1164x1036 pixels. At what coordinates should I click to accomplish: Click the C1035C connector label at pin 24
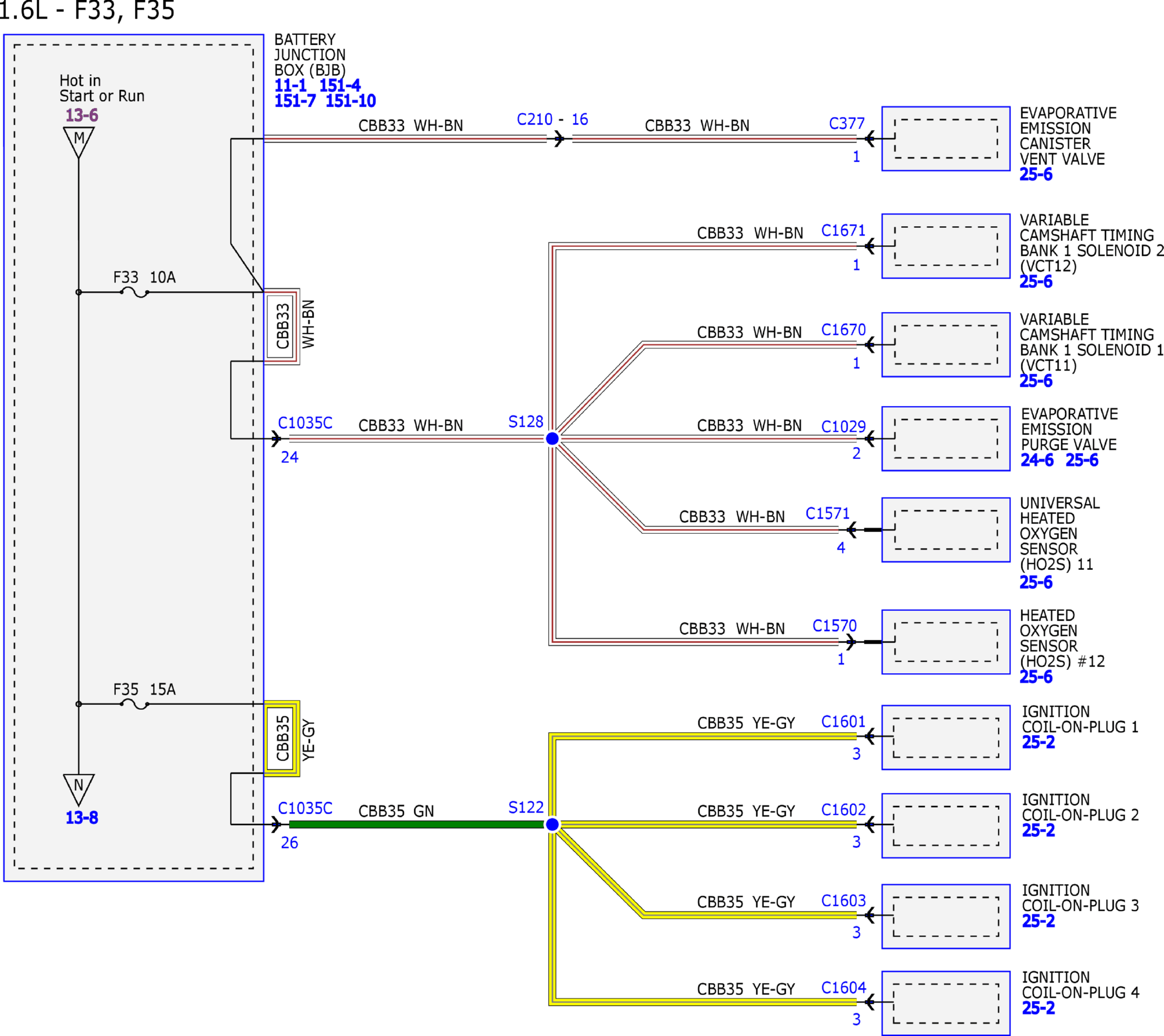tap(305, 422)
